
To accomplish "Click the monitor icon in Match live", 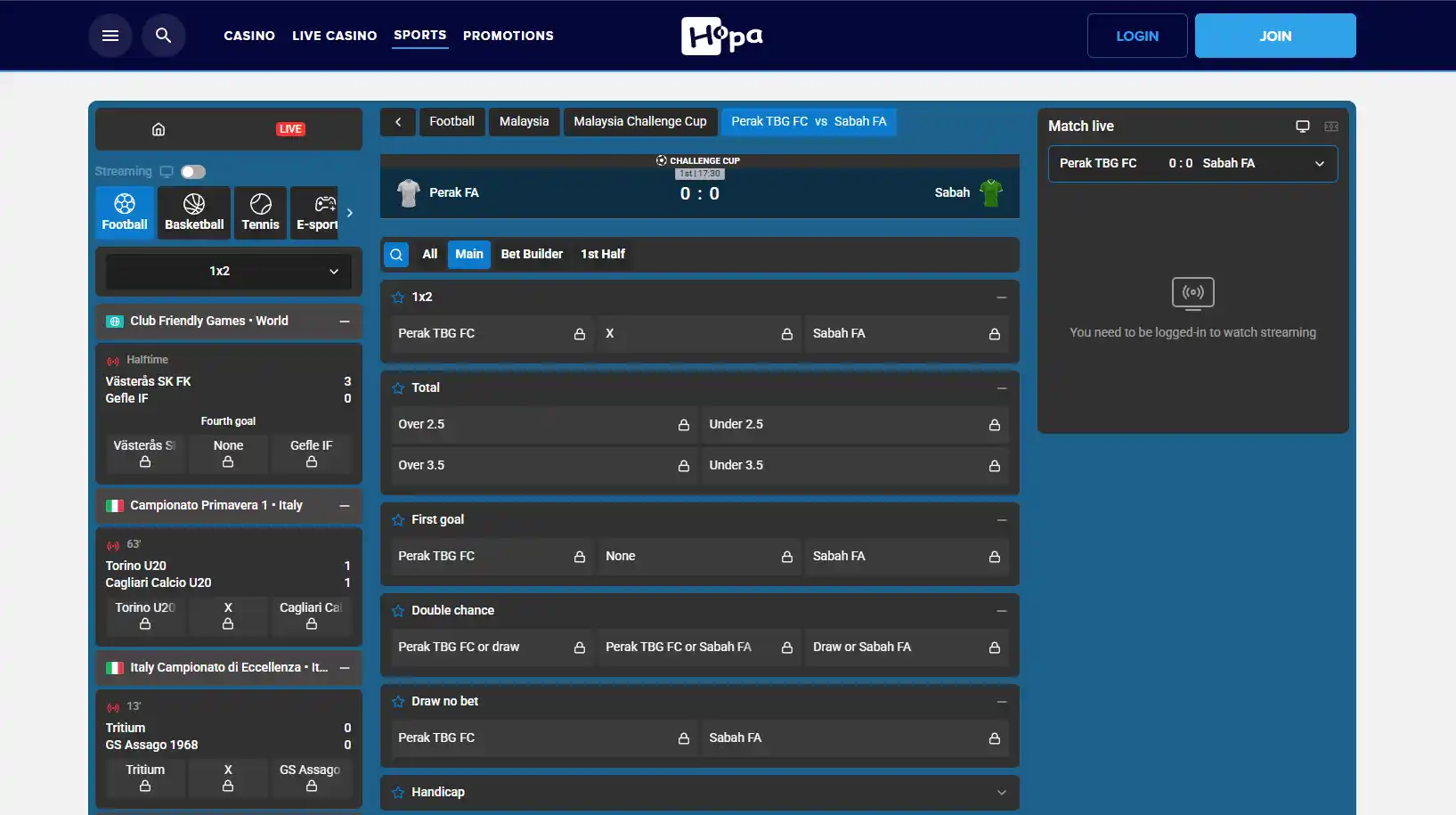I will [x=1303, y=126].
